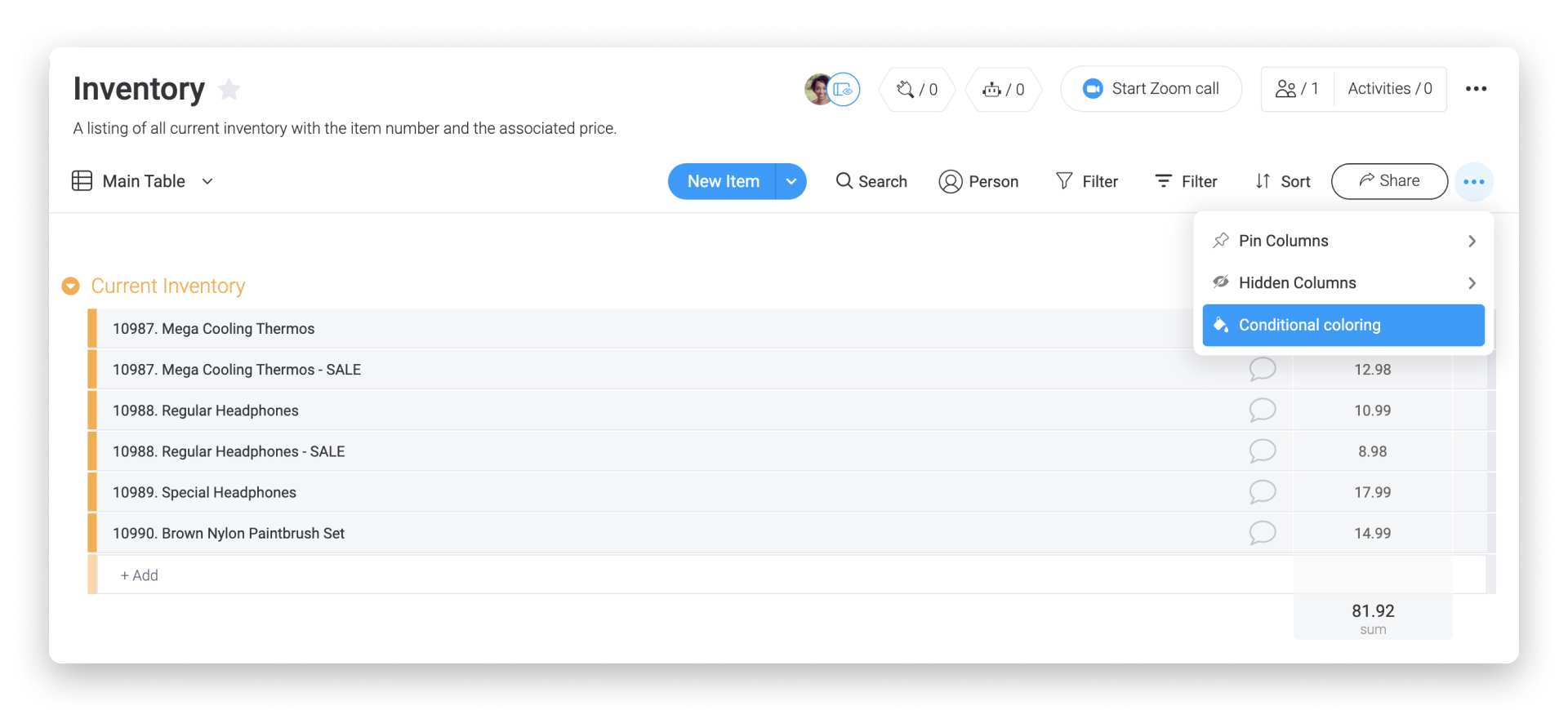Collapse the Current Inventory group
This screenshot has height=710, width=1568.
[x=71, y=286]
